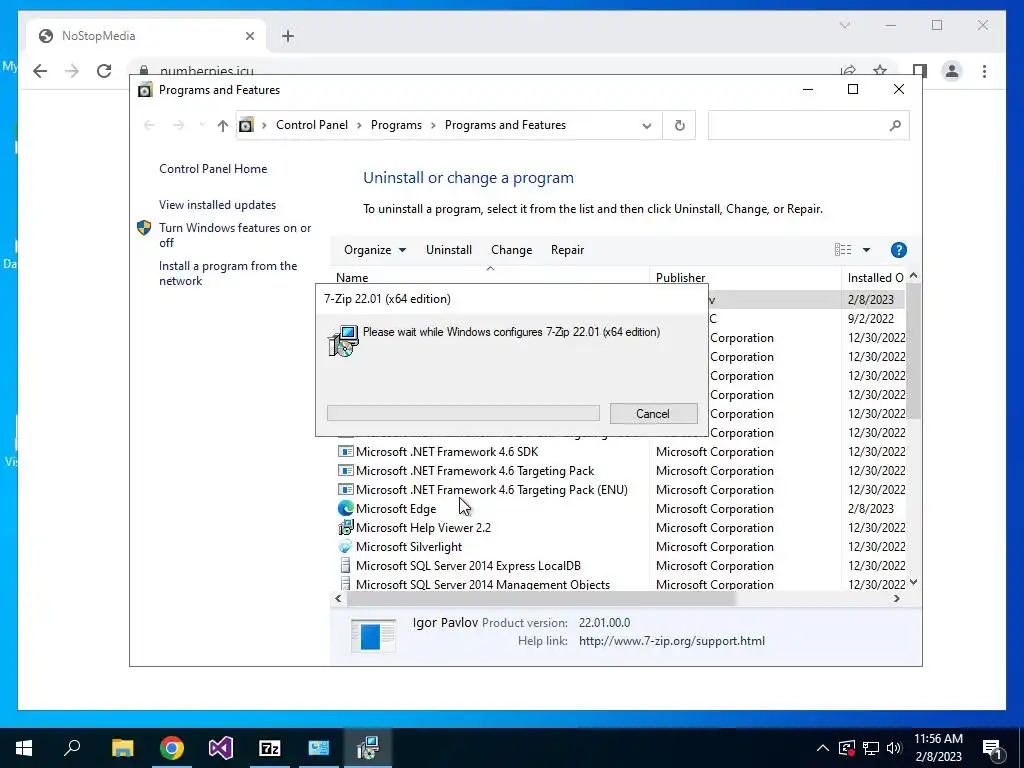Bookmark this page with star icon
This screenshot has height=768, width=1024.
coord(880,70)
